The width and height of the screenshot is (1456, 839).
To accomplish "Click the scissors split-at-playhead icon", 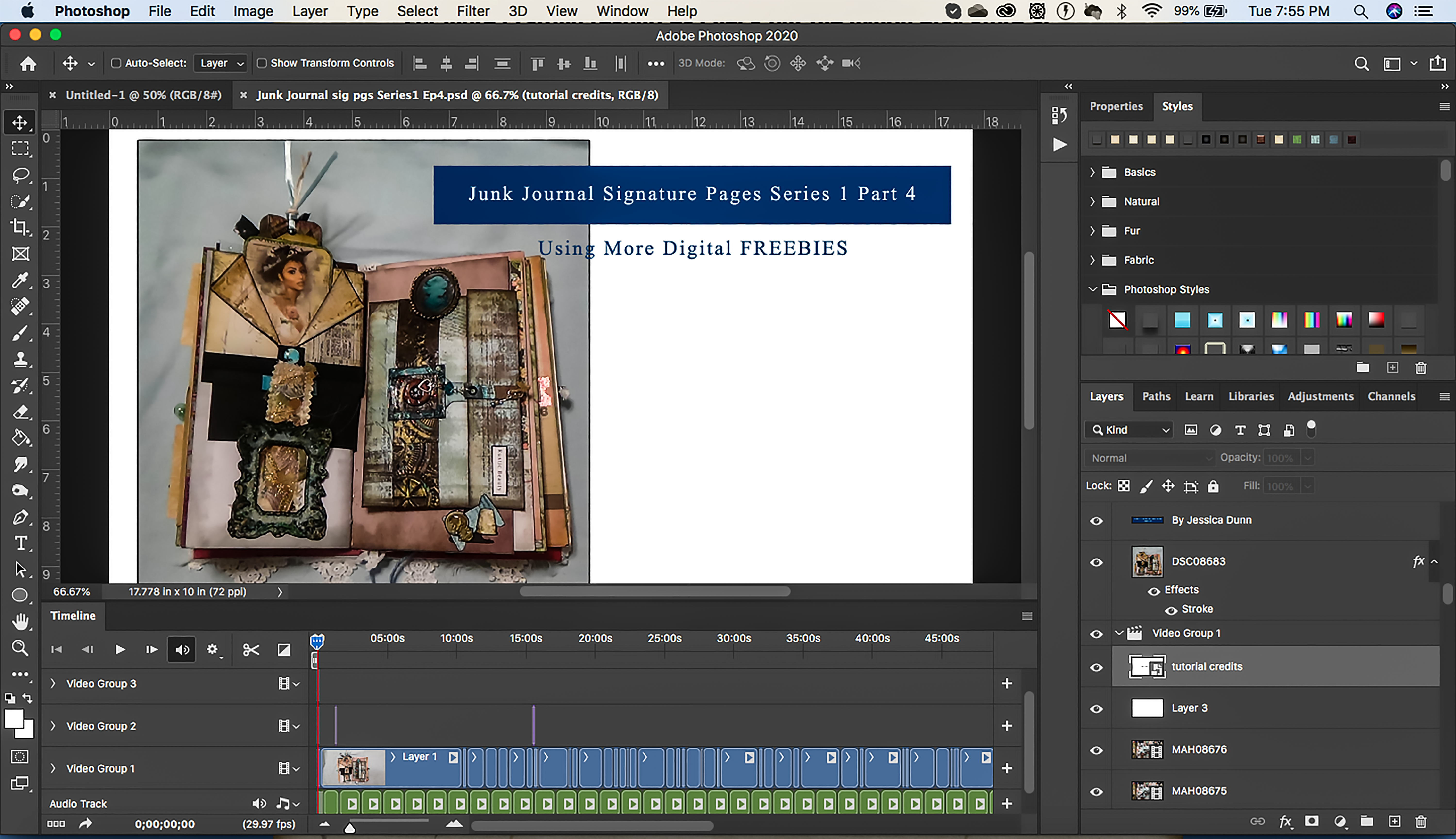I will (x=251, y=650).
